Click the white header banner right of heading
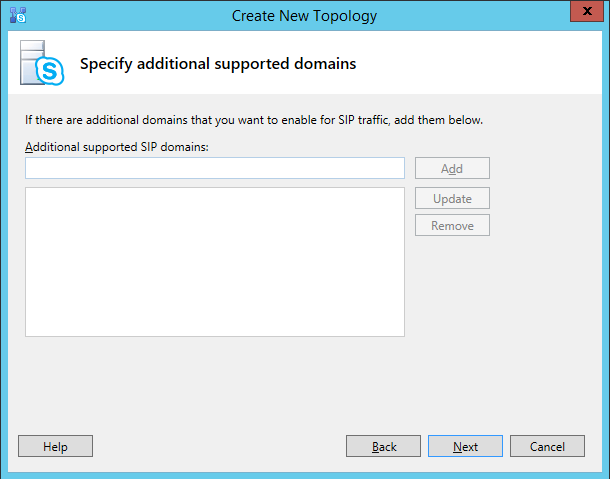610x479 pixels. coord(480,64)
